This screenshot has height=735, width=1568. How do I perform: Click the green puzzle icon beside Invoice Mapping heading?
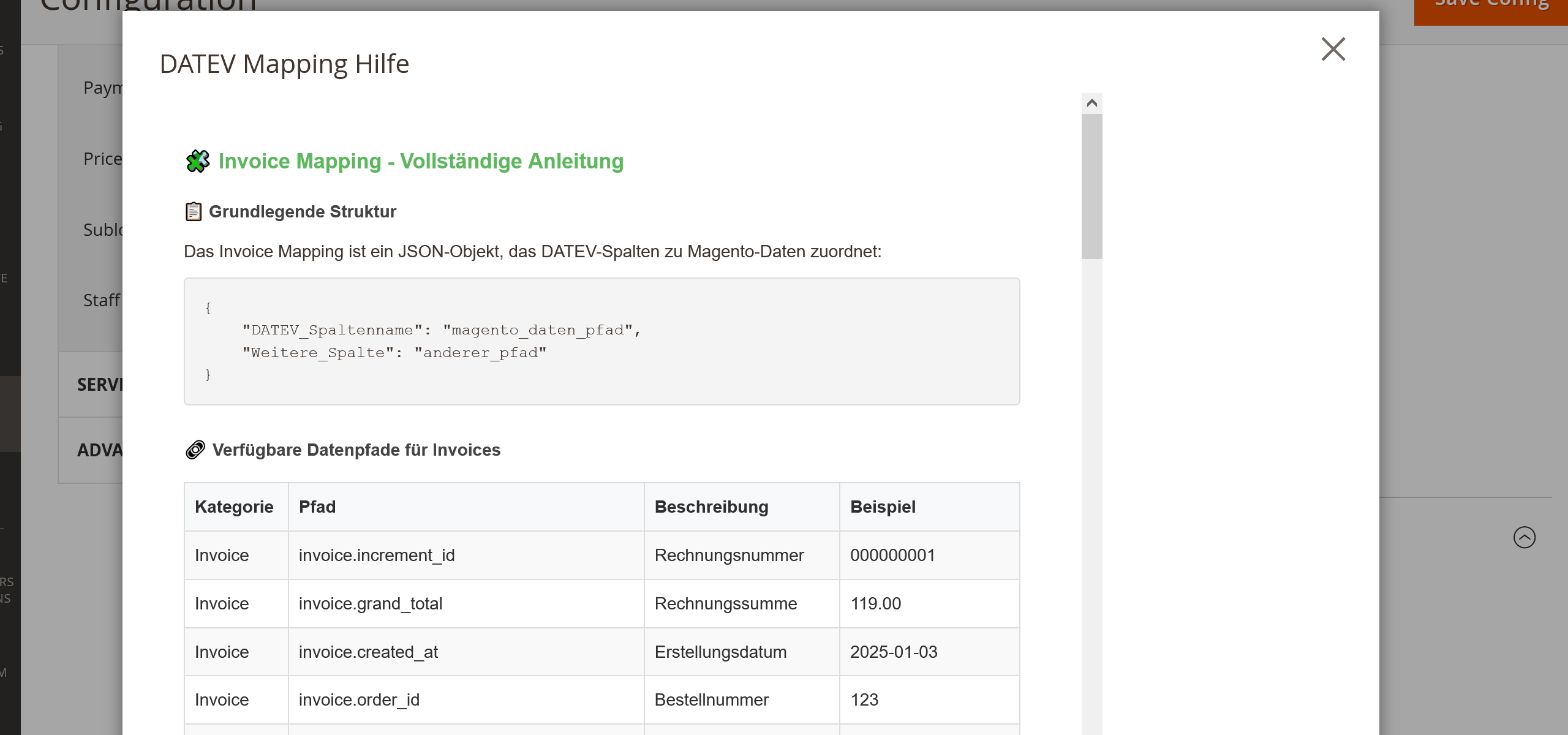[x=197, y=161]
